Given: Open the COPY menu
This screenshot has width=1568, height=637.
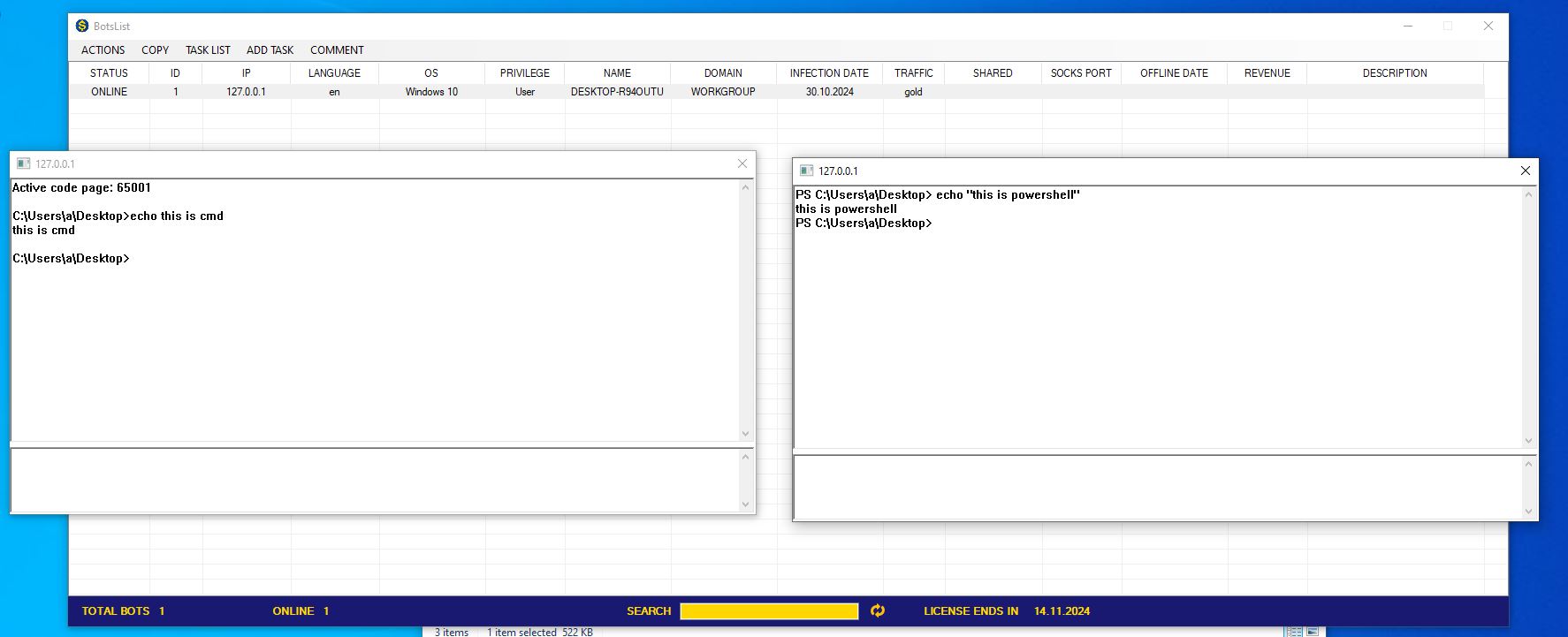Looking at the screenshot, I should (155, 50).
